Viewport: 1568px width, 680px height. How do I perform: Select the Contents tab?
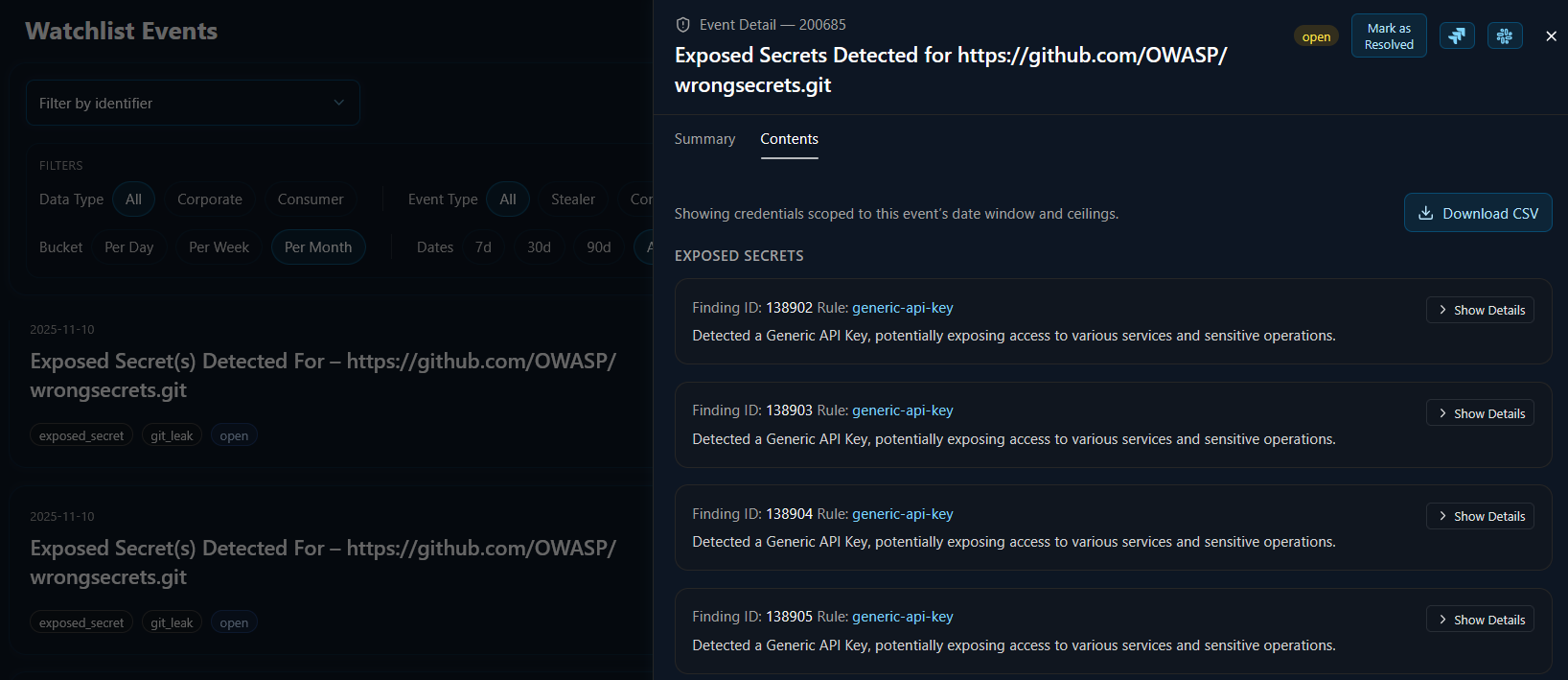[x=789, y=139]
